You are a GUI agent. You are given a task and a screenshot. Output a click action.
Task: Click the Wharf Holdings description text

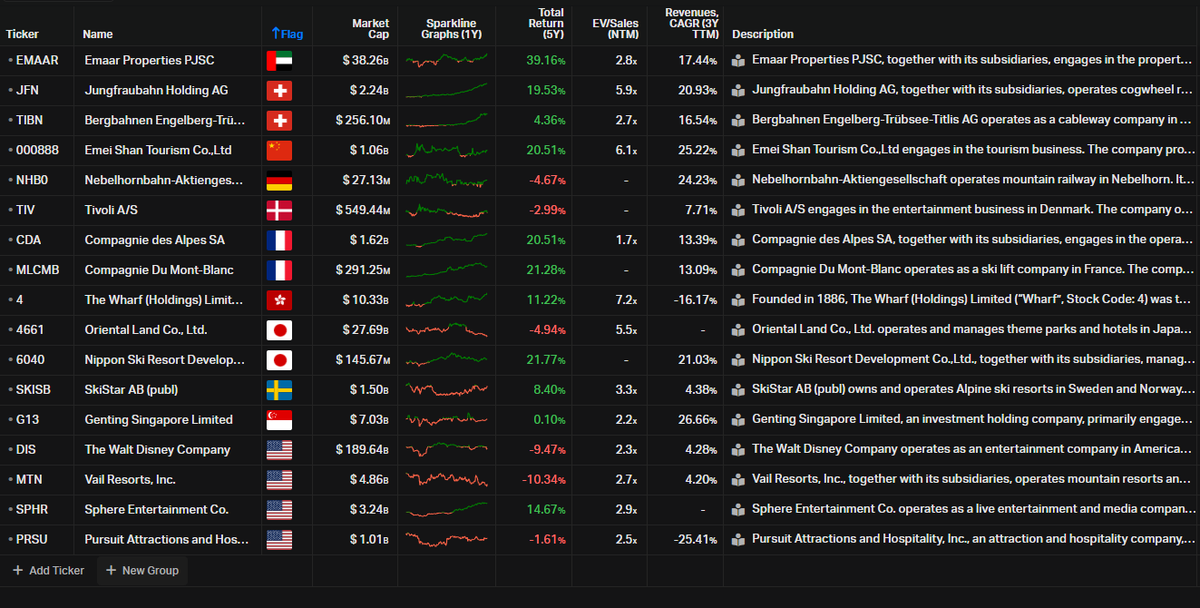coord(973,300)
